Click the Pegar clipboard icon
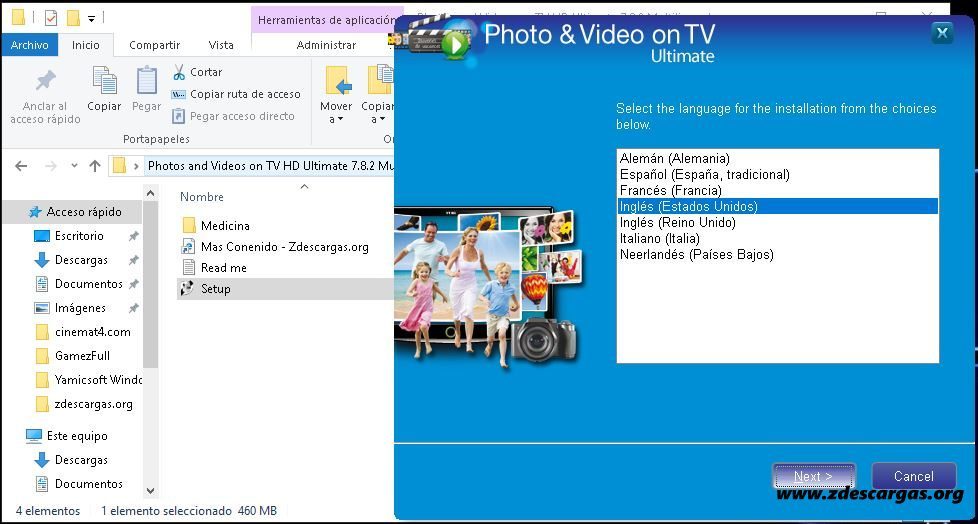This screenshot has height=524, width=978. tap(147, 80)
